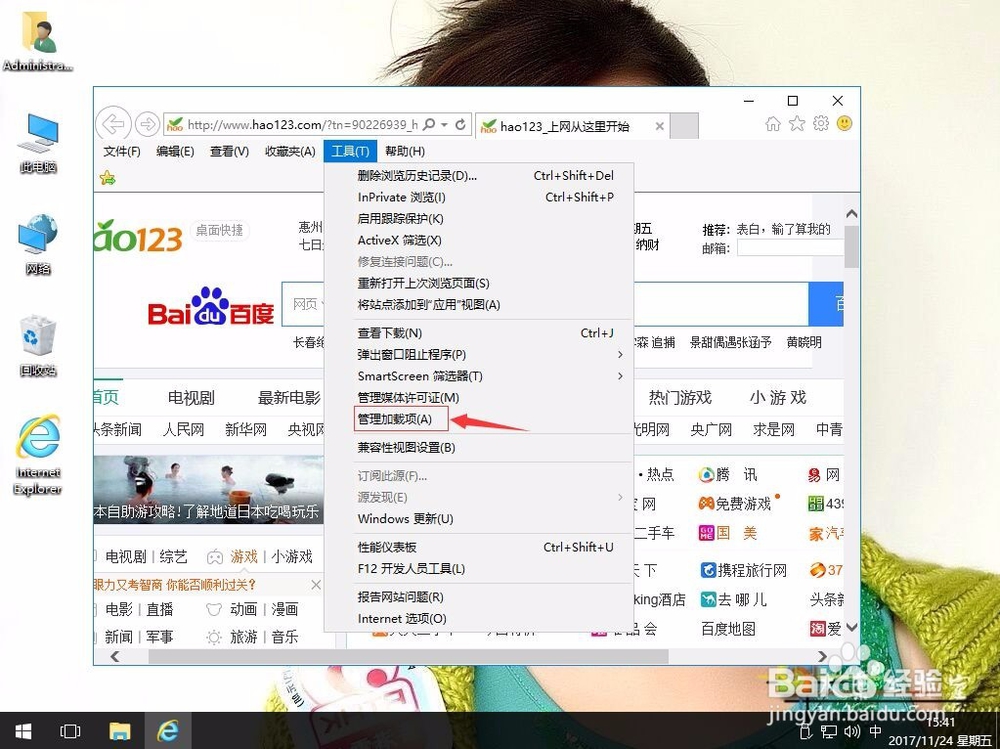Open the Favorites star icon
1000x749 pixels.
(x=797, y=124)
